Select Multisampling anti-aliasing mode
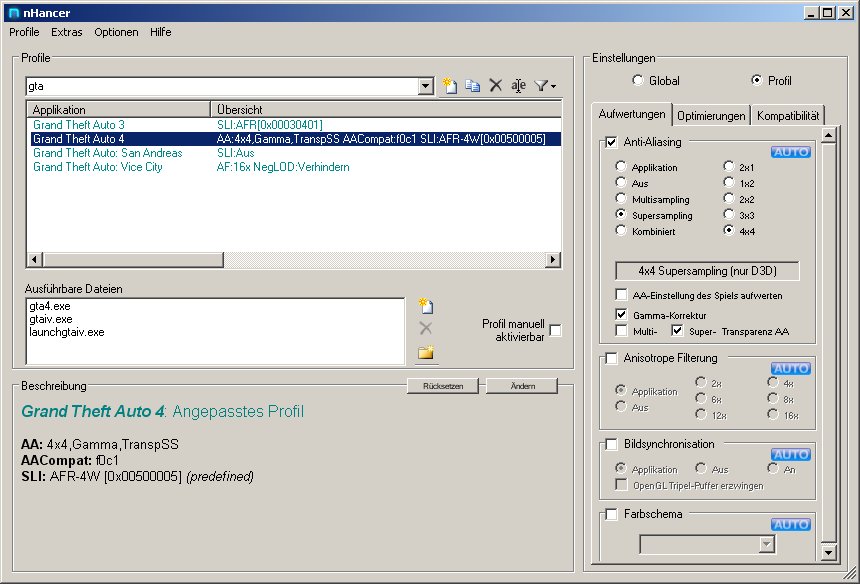Image resolution: width=860 pixels, height=584 pixels. [x=621, y=198]
